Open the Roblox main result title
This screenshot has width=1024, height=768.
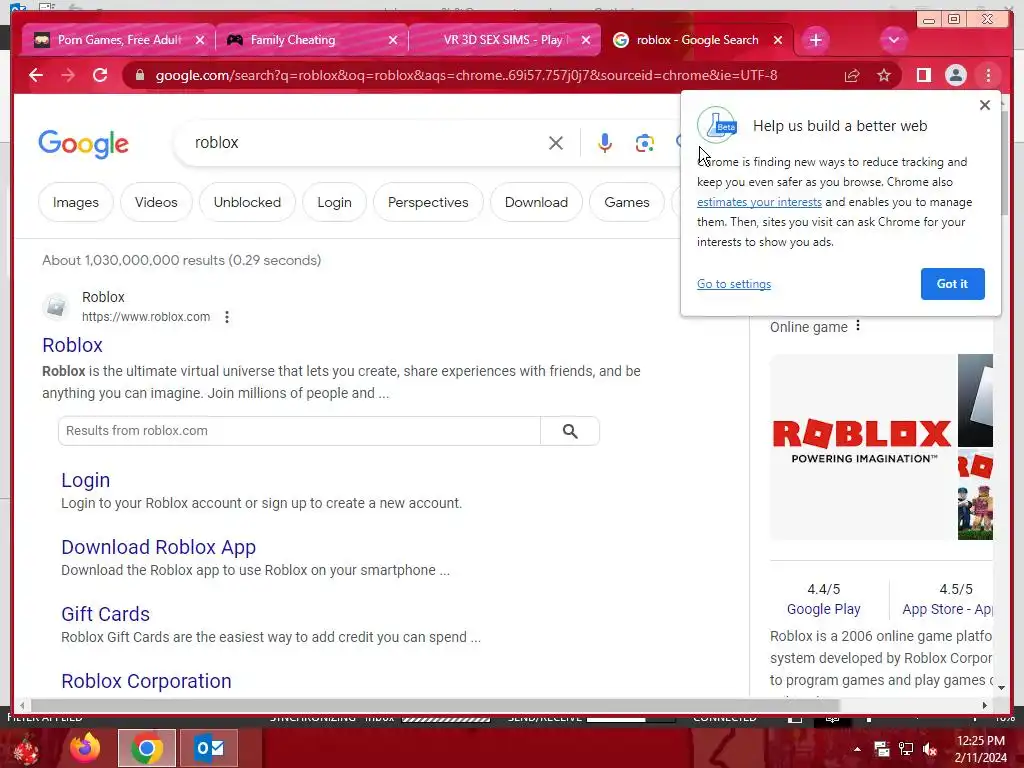pyautogui.click(x=72, y=345)
